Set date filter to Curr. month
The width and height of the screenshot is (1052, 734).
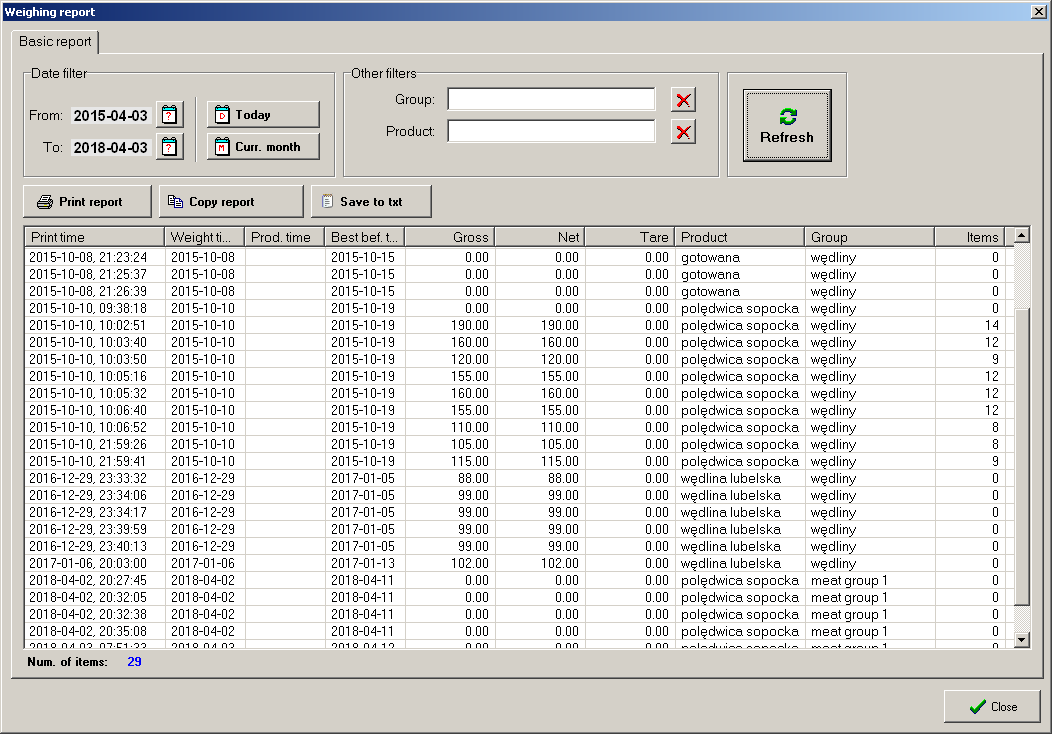[x=263, y=147]
